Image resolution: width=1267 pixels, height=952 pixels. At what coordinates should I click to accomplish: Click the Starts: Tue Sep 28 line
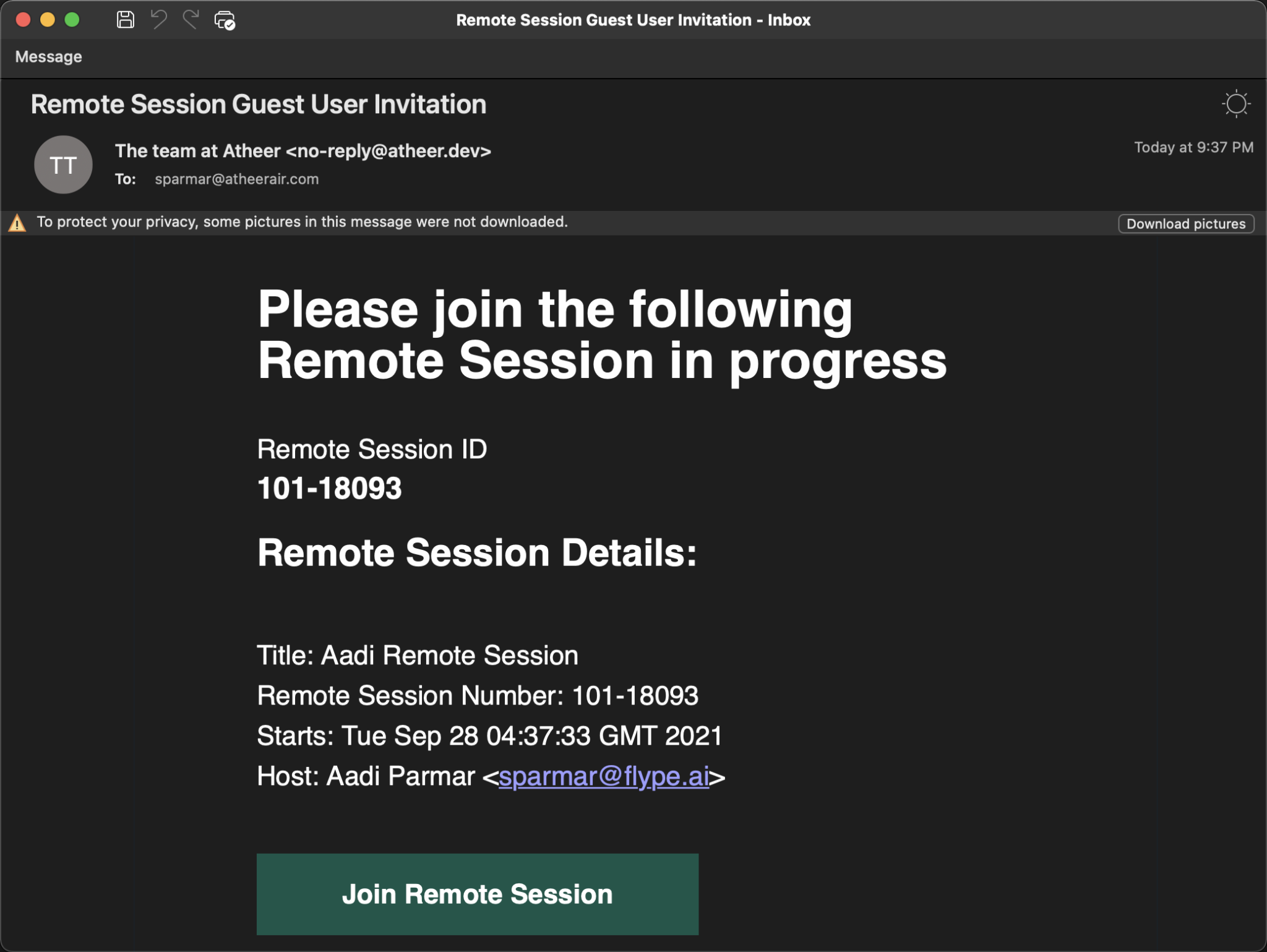point(490,735)
